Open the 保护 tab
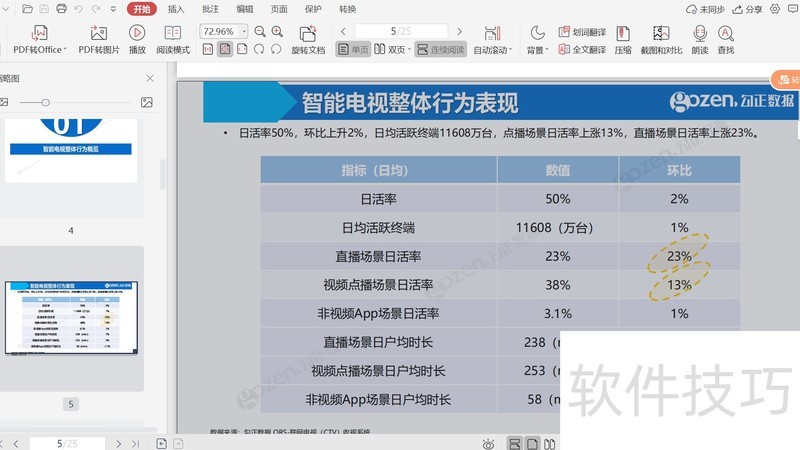This screenshot has height=450, width=800. [313, 9]
